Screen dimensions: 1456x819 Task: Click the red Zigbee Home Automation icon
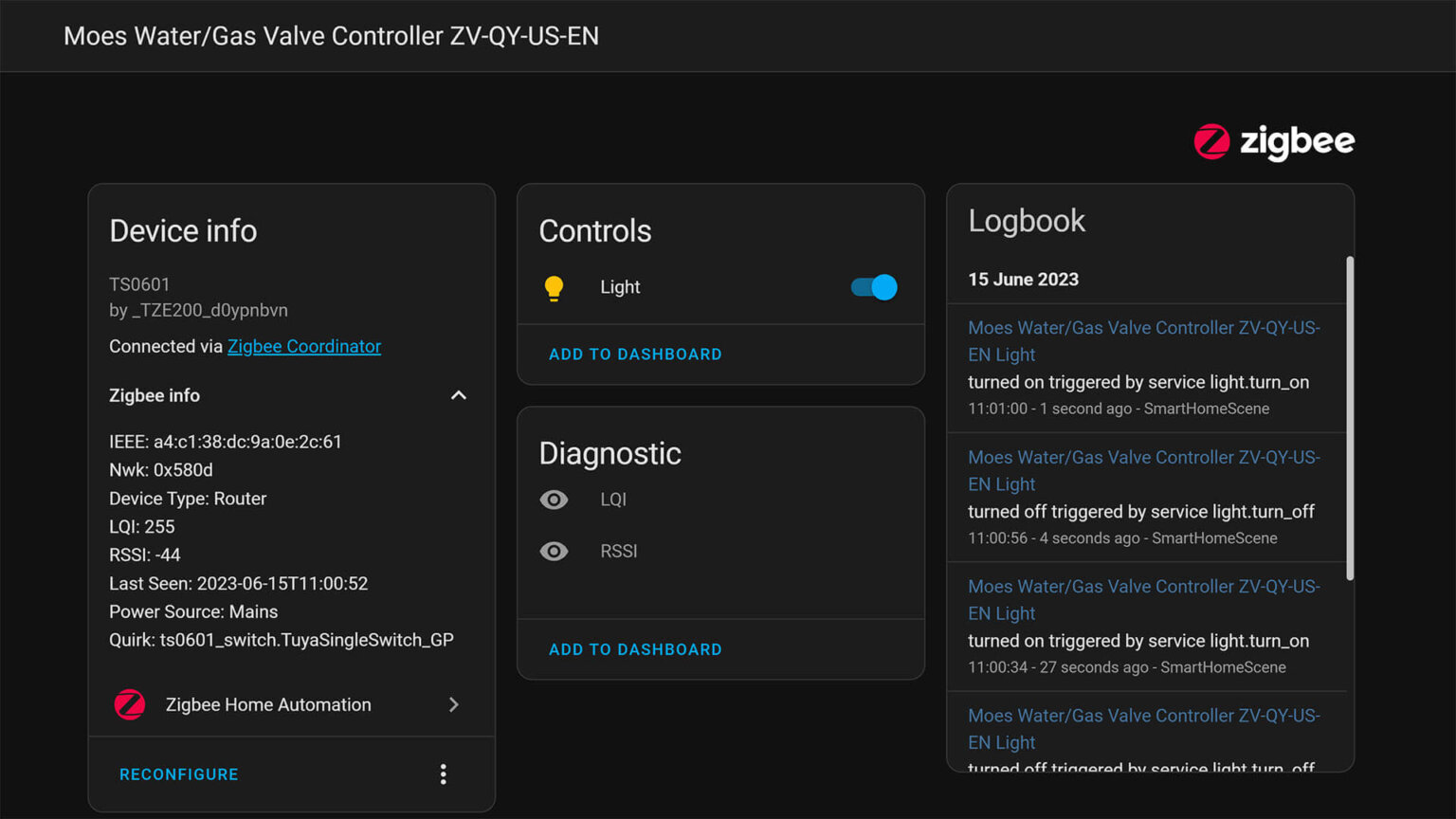tap(130, 704)
